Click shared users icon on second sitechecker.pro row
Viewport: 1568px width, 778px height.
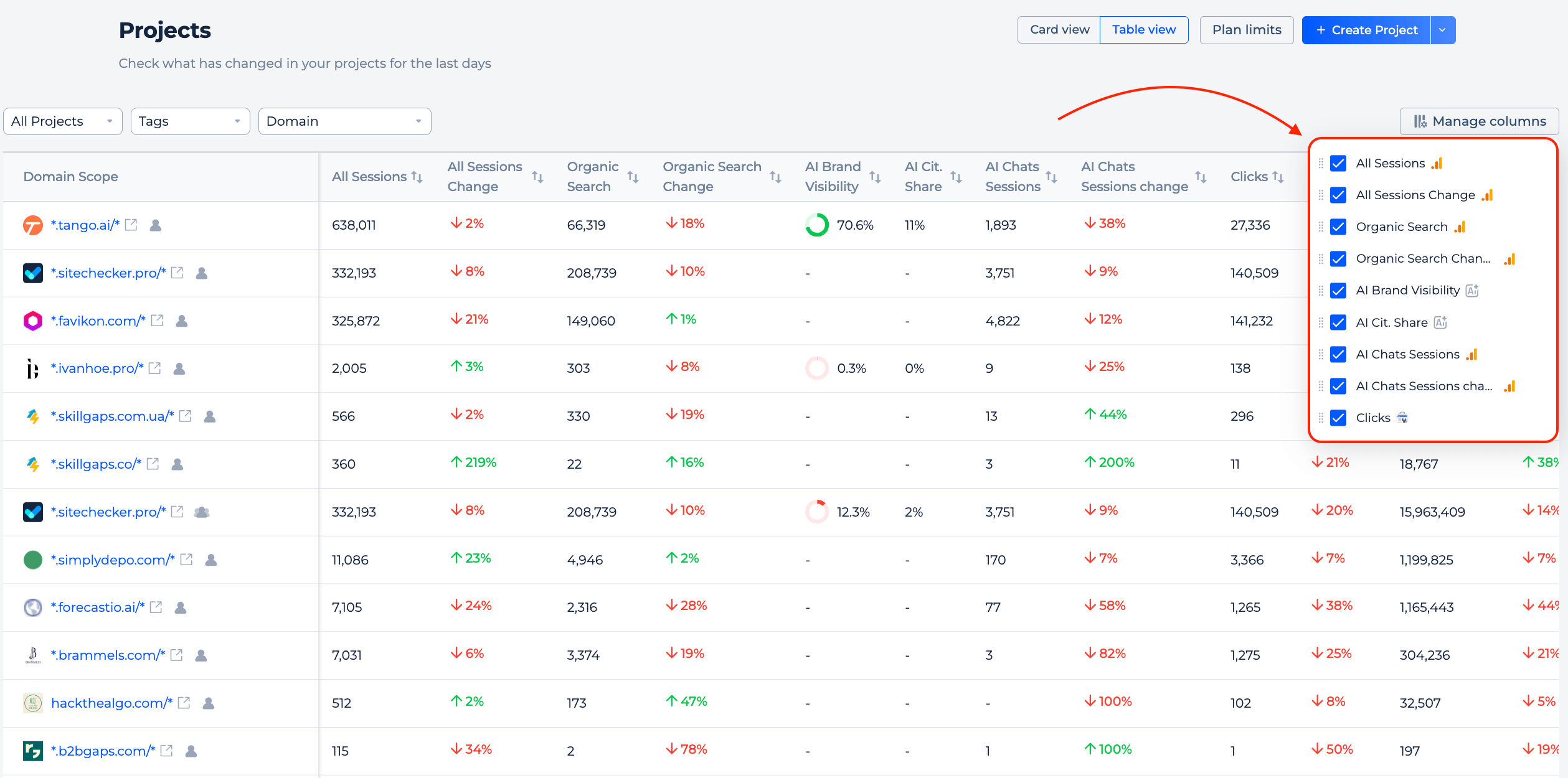[x=202, y=512]
